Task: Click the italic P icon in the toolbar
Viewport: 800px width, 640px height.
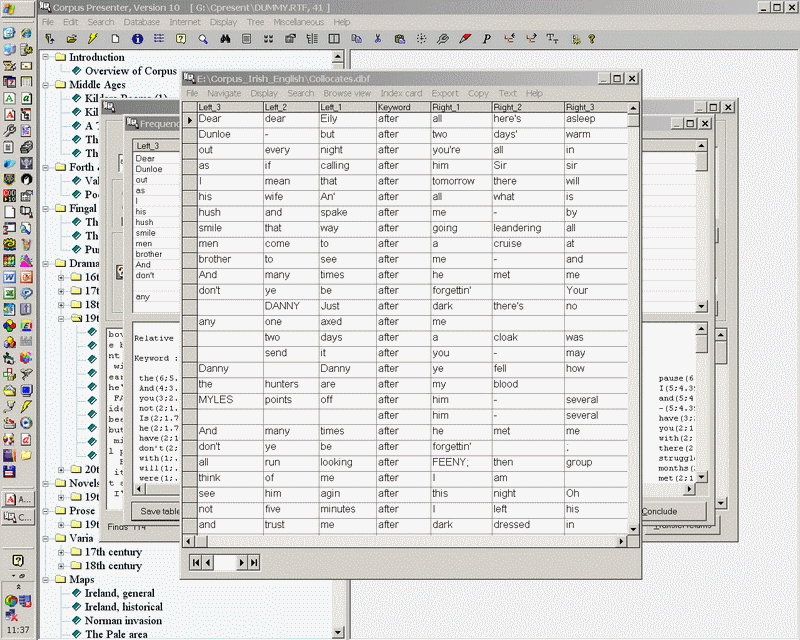Action: coord(487,39)
